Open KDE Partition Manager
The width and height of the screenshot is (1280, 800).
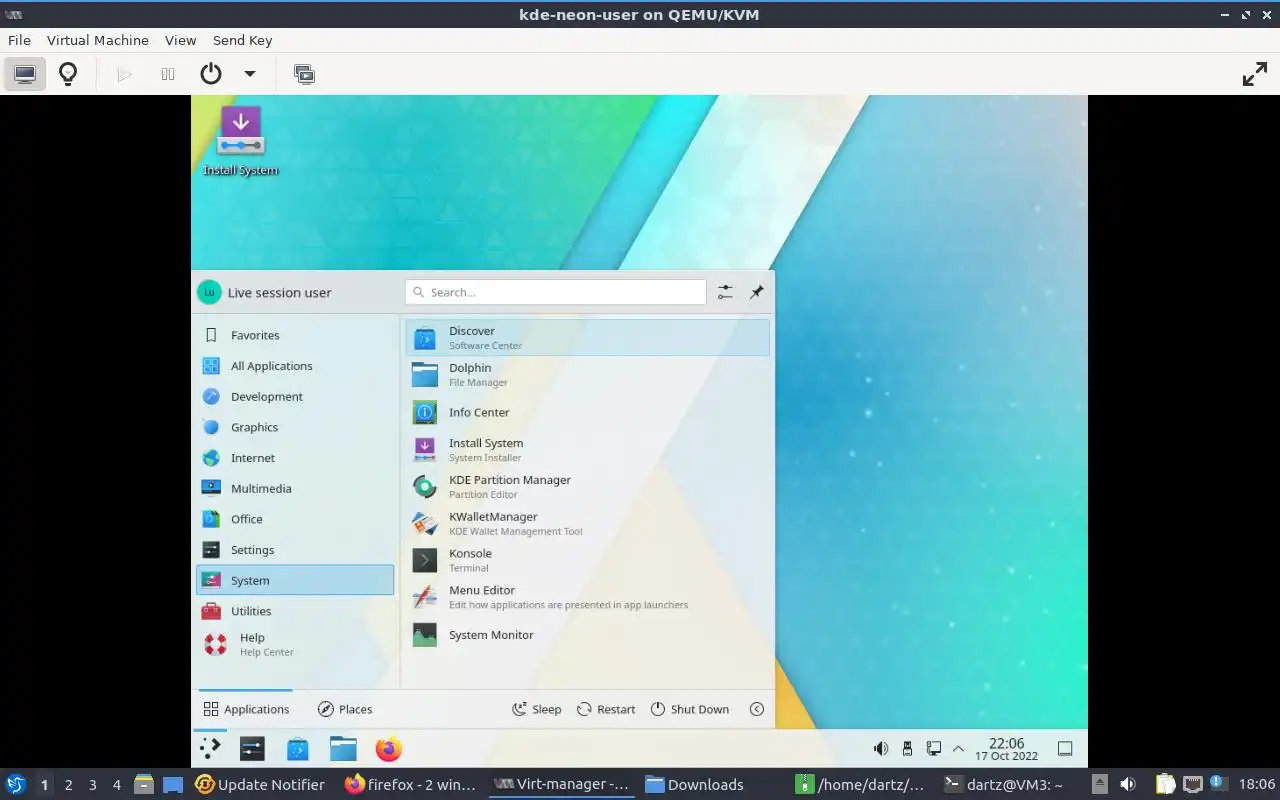(x=587, y=486)
